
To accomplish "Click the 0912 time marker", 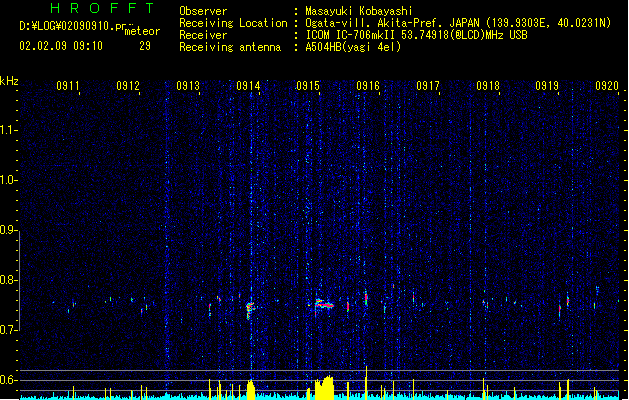I will point(128,86).
